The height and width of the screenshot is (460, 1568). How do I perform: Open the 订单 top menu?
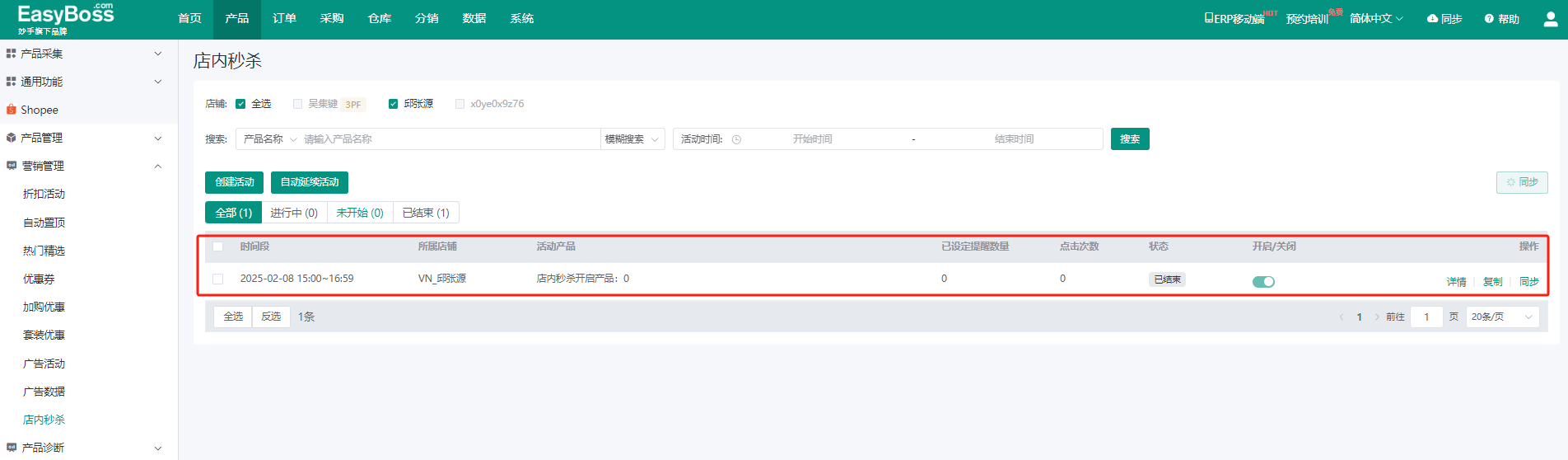click(x=285, y=19)
